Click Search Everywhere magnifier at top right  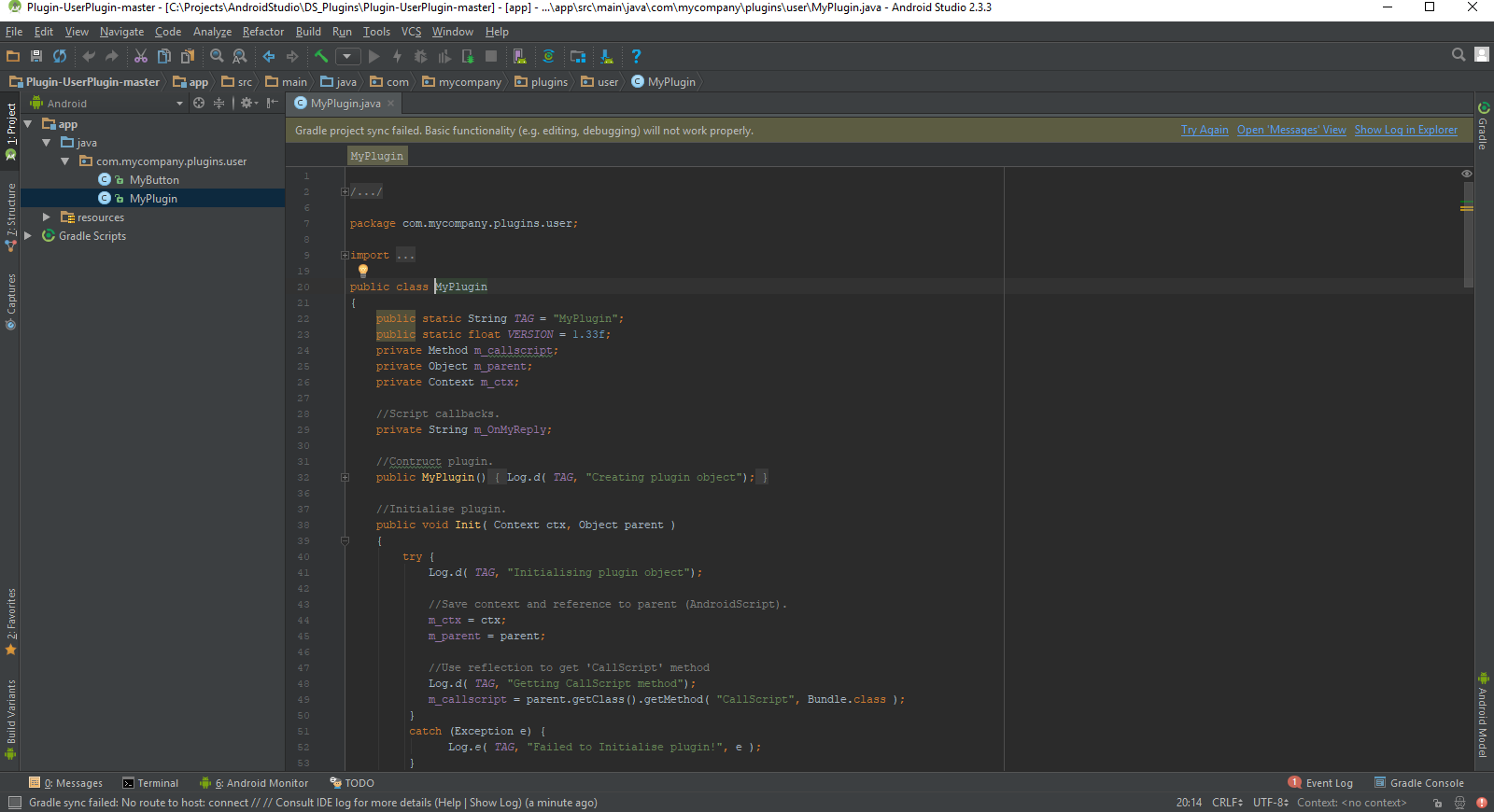click(1459, 55)
